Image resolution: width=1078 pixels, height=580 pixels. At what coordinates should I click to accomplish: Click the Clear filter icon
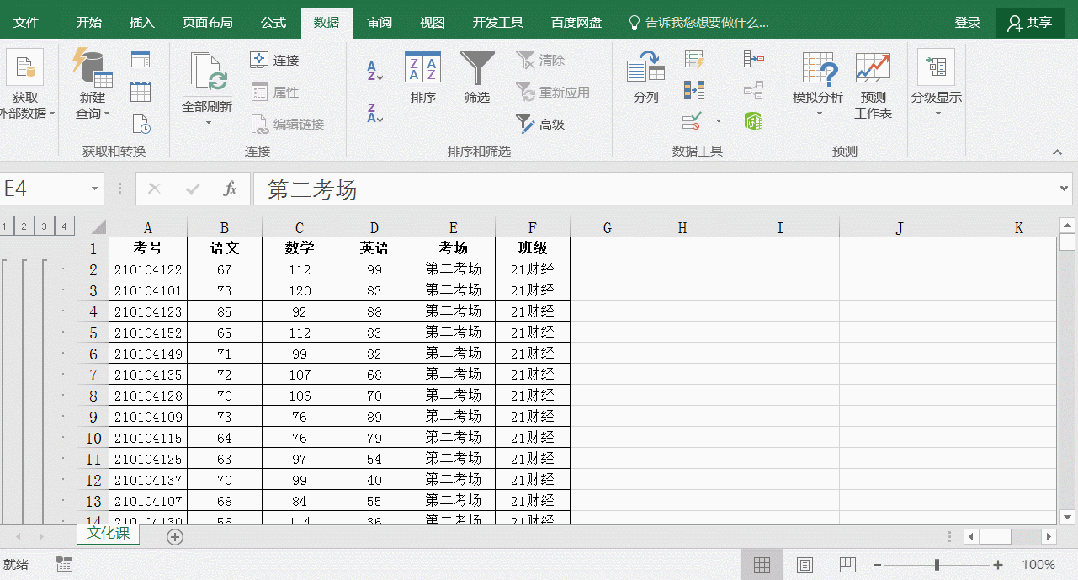pos(525,60)
